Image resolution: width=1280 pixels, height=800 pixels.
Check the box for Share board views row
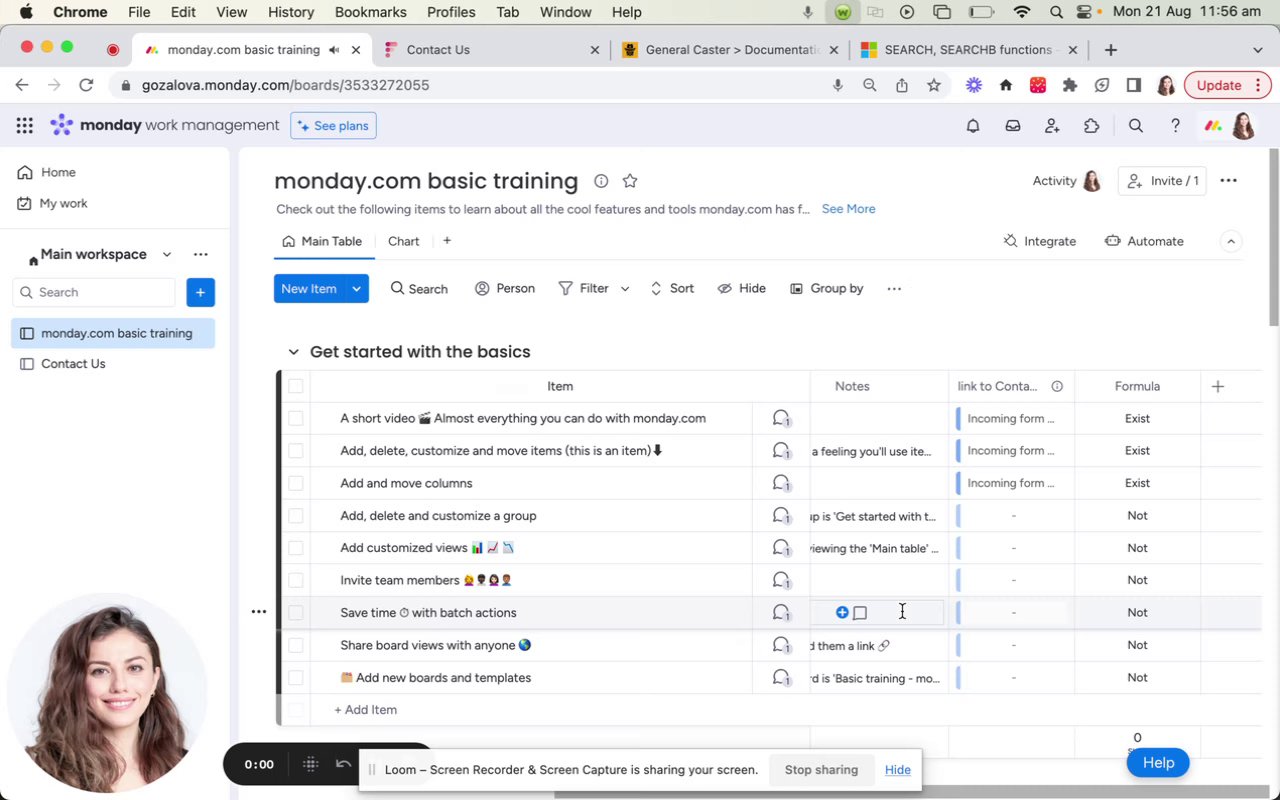pyautogui.click(x=295, y=645)
